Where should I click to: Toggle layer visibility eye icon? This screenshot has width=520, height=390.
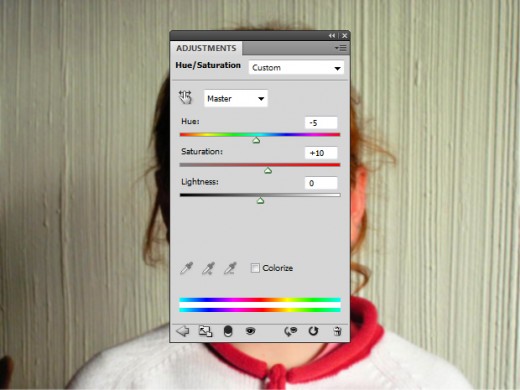click(250, 331)
